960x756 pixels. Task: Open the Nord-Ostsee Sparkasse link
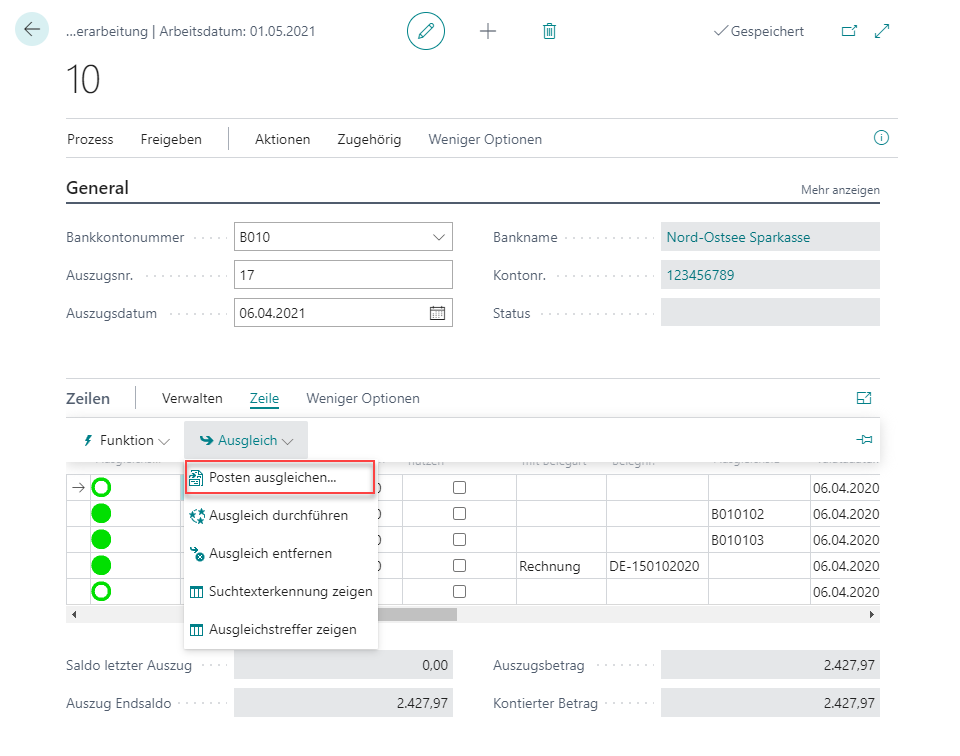pos(738,238)
